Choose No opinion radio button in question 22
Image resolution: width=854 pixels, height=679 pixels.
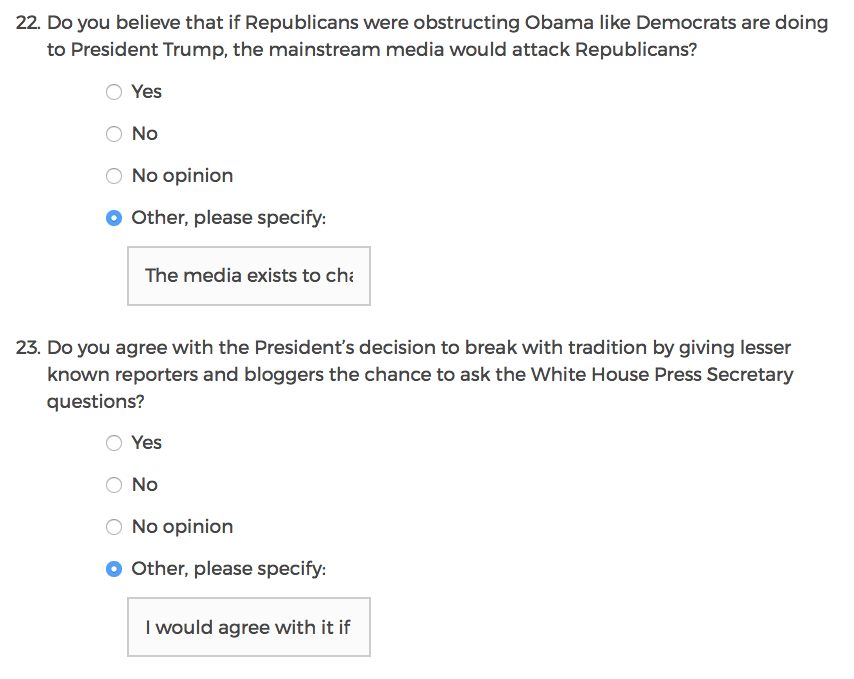[114, 176]
